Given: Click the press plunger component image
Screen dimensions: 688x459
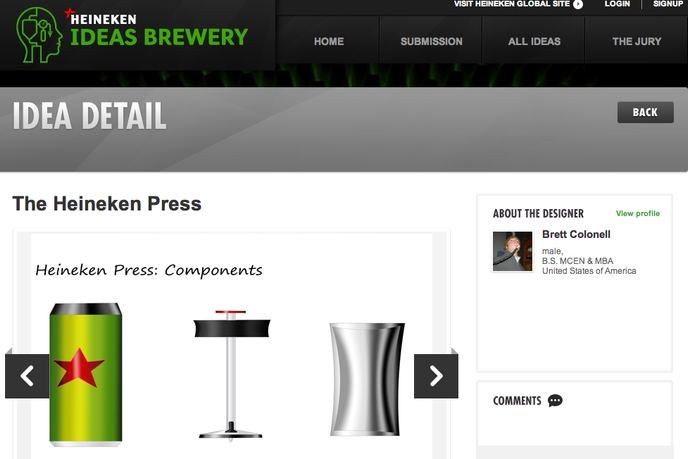Looking at the screenshot, I should click(232, 375).
